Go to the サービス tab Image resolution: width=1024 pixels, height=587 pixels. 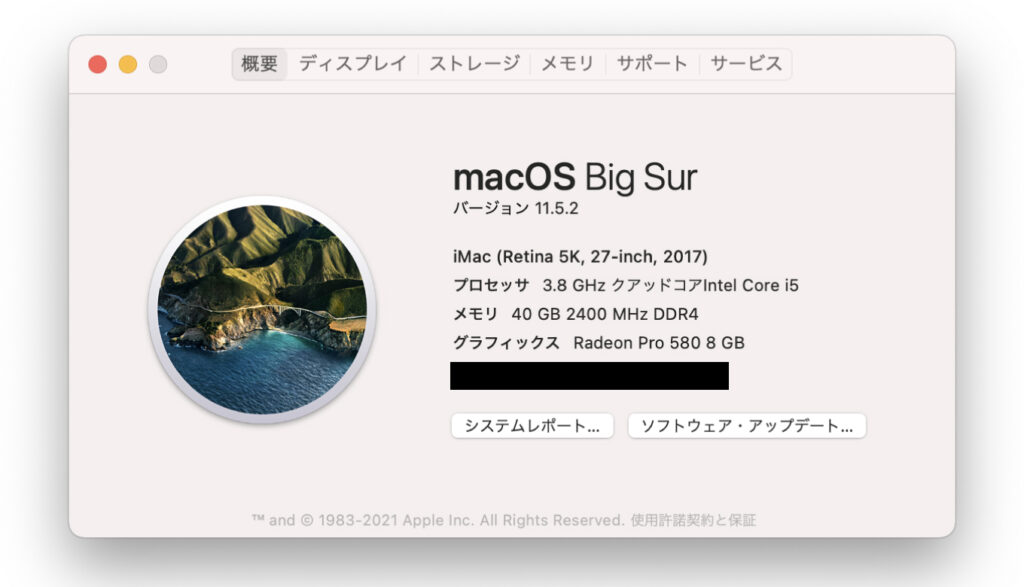746,64
